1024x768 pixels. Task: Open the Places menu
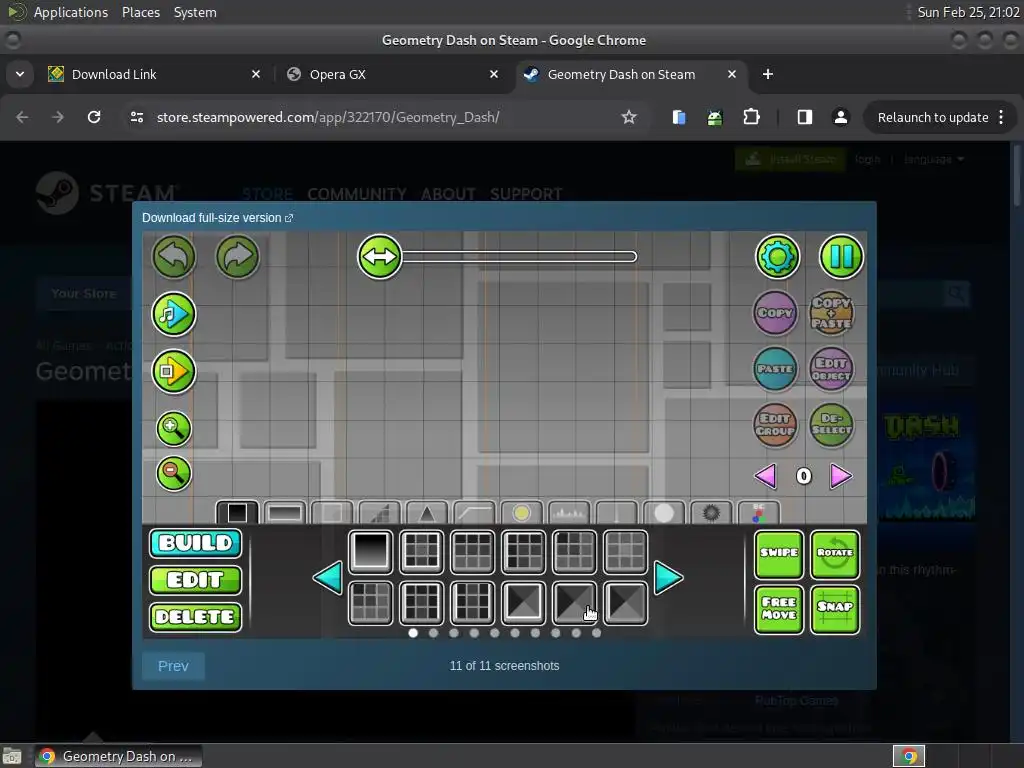coord(140,12)
